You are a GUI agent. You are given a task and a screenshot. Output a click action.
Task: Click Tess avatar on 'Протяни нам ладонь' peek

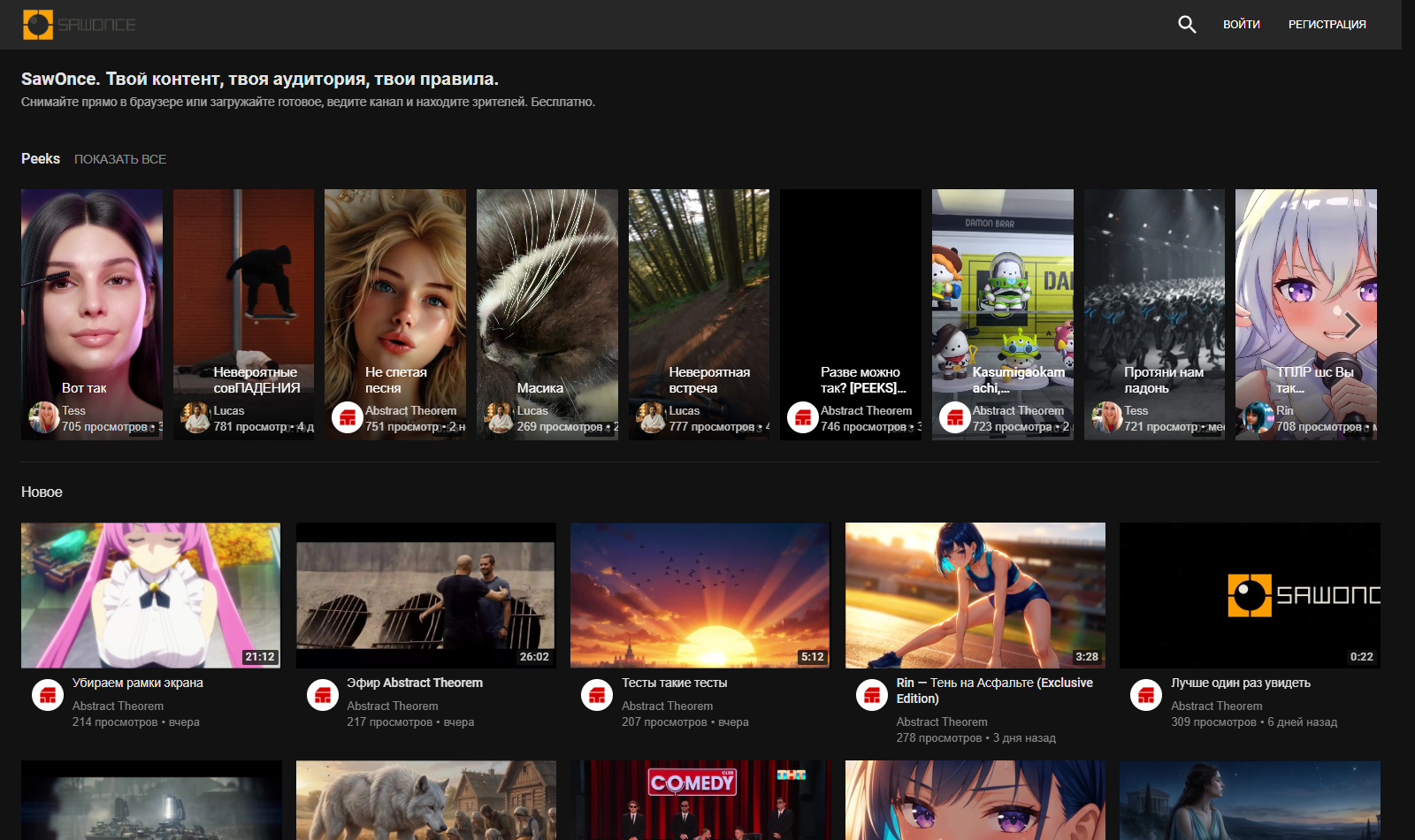pos(1107,417)
